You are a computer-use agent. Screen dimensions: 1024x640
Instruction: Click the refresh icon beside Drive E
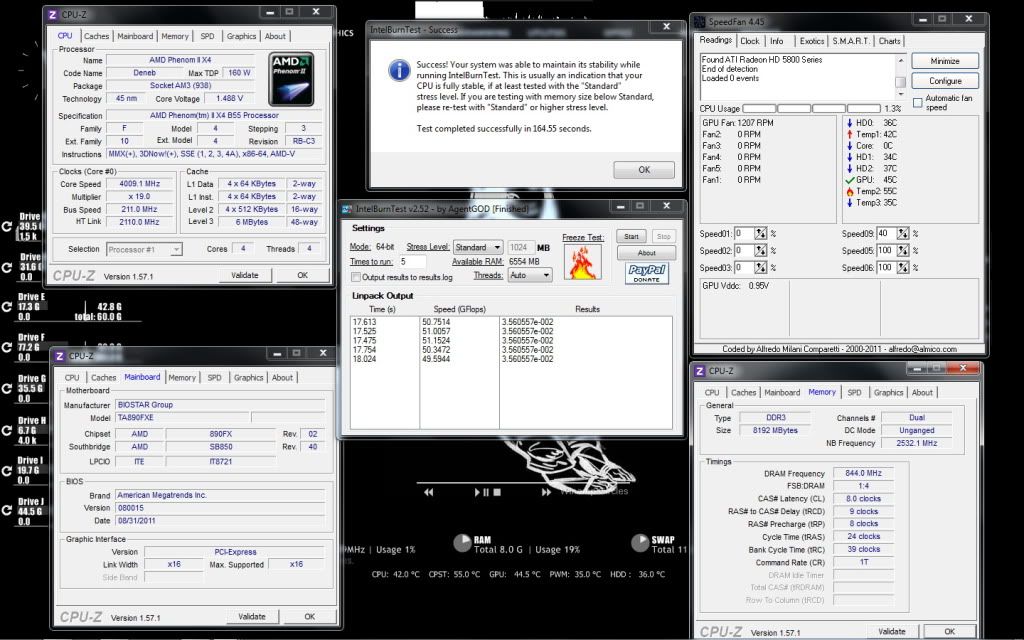point(7,307)
